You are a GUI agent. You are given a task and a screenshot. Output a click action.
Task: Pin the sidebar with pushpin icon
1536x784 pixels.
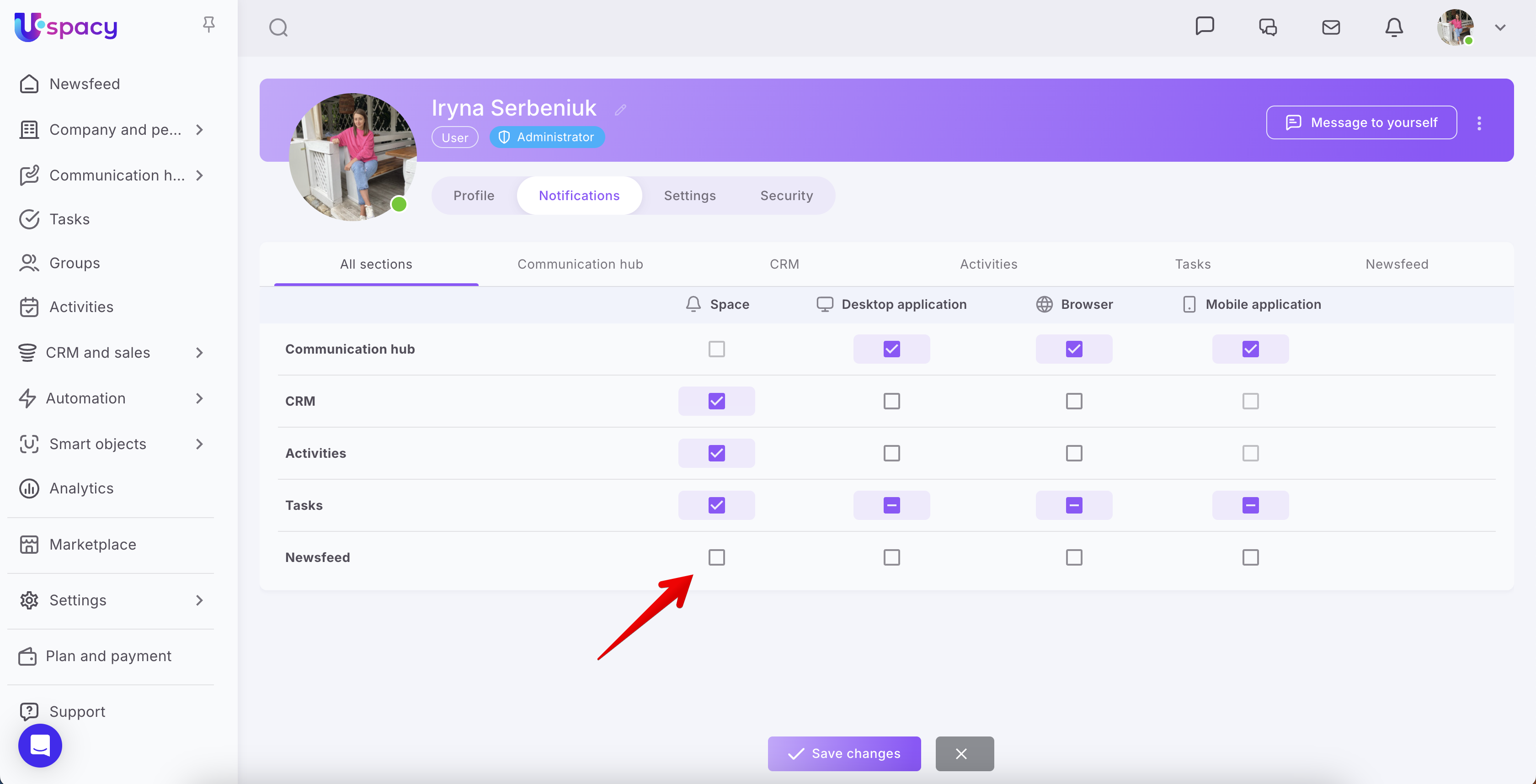click(208, 24)
